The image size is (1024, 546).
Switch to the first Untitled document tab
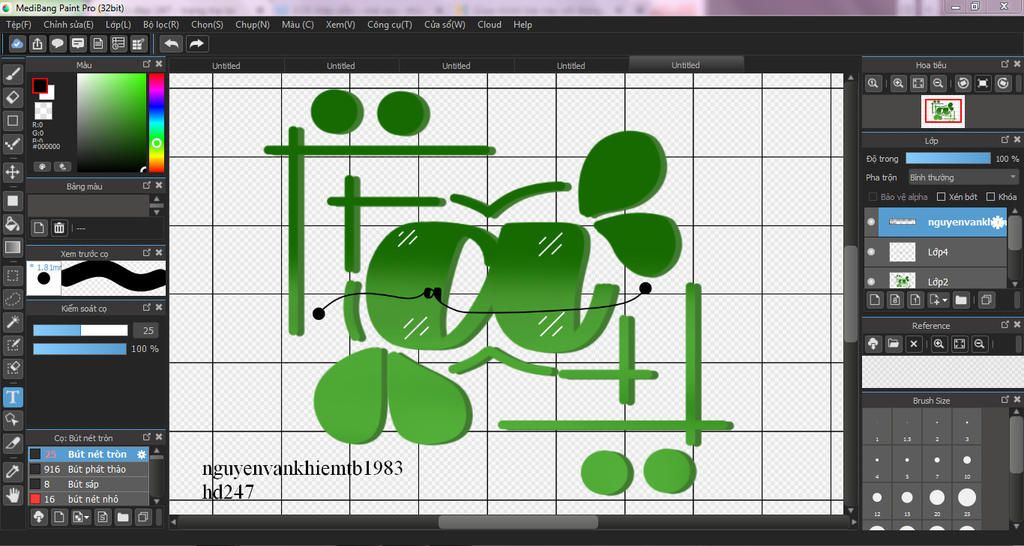(226, 65)
